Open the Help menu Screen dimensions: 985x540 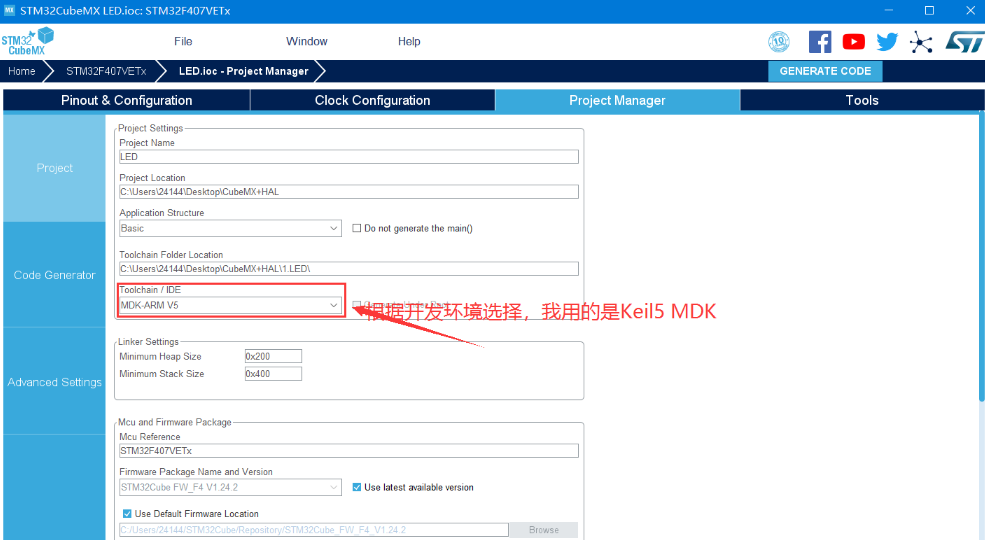coord(409,41)
